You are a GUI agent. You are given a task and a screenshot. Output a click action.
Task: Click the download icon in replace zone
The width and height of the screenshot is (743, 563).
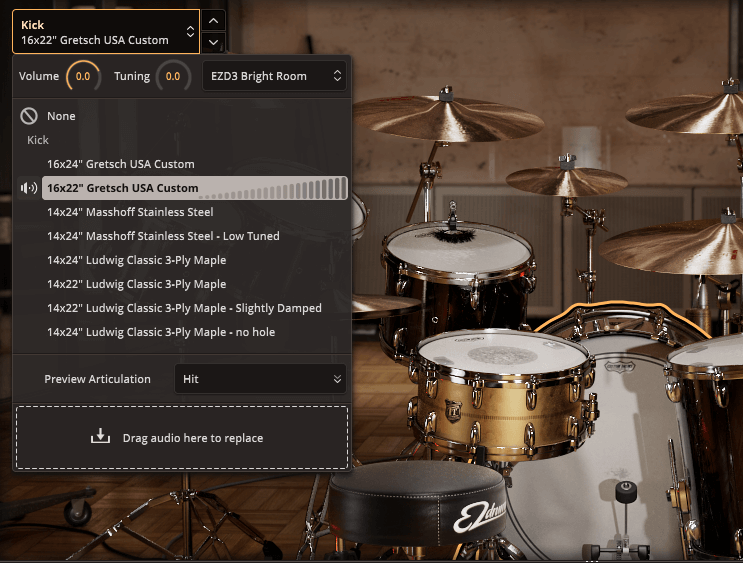[100, 436]
